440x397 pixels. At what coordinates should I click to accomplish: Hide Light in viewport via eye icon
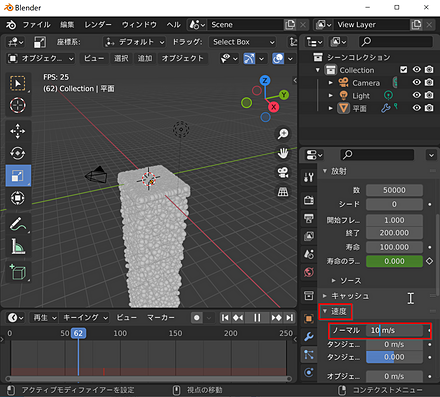tap(417, 95)
